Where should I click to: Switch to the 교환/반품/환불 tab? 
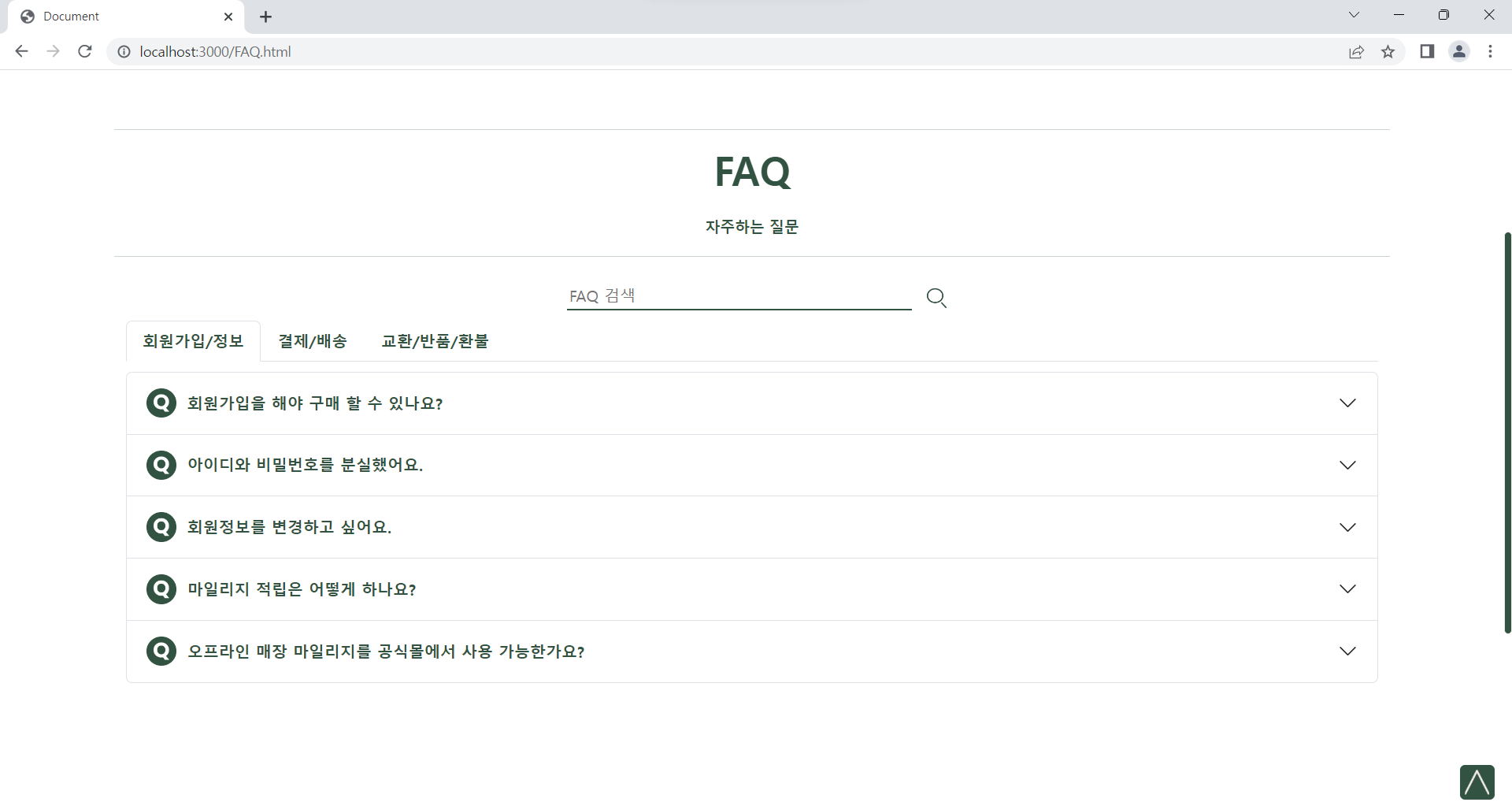tap(435, 341)
